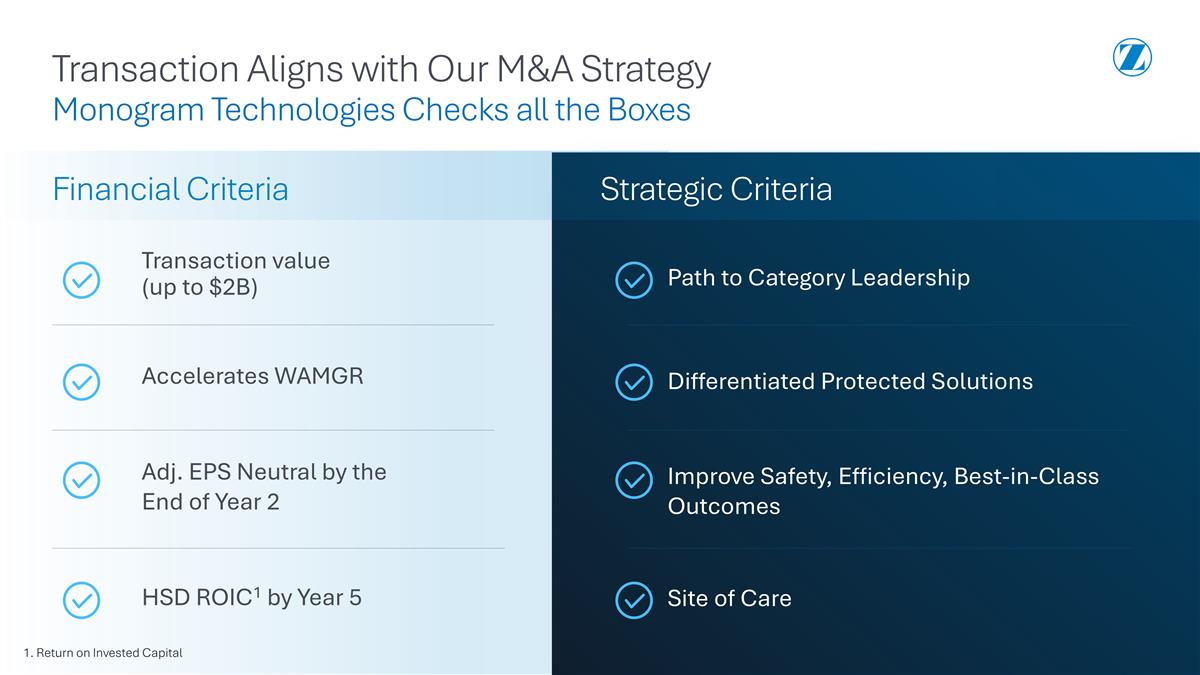Viewport: 1200px width, 675px height.
Task: Click the Differentiated Protected Solutions text
Action: click(850, 381)
